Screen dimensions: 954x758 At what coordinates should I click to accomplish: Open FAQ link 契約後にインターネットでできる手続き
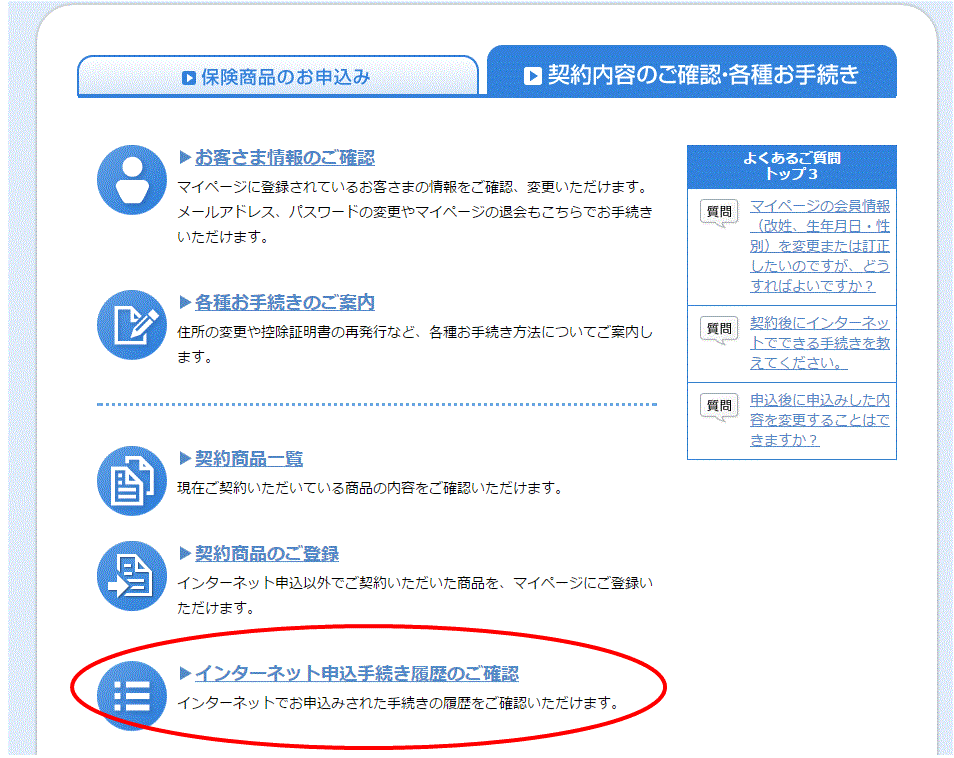(820, 342)
